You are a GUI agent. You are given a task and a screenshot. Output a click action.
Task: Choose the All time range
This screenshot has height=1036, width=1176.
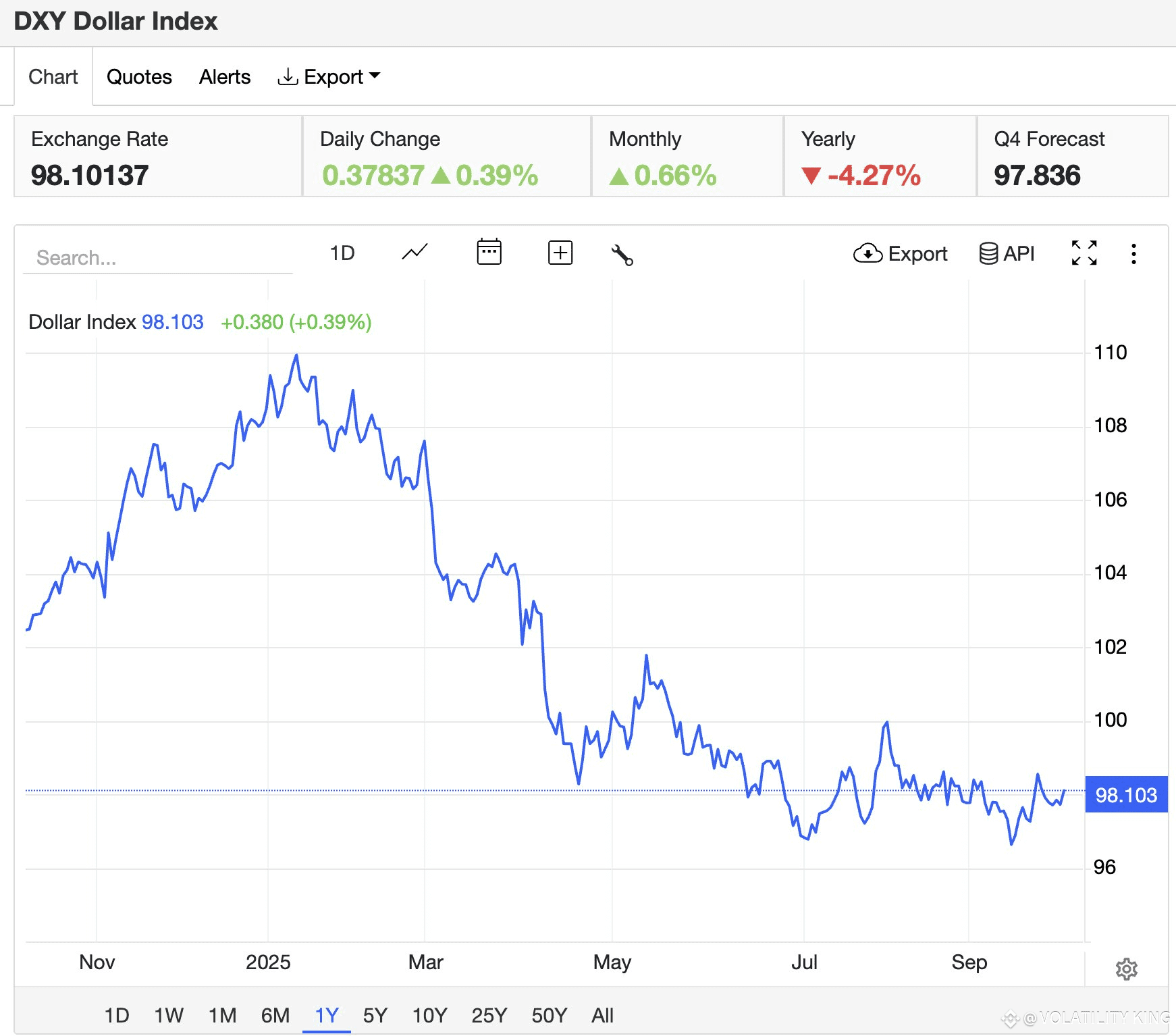click(602, 1015)
